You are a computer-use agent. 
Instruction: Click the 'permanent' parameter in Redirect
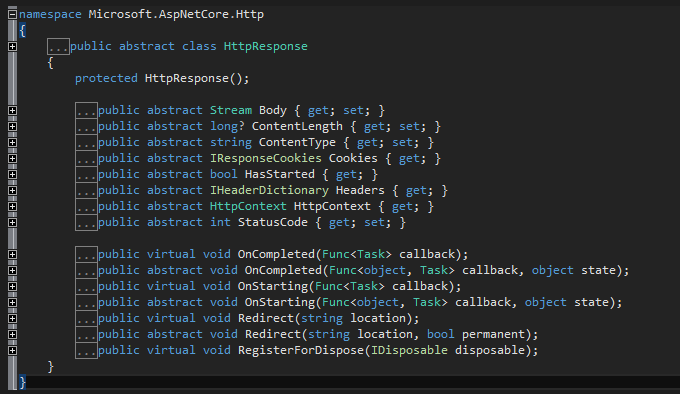pyautogui.click(x=494, y=335)
